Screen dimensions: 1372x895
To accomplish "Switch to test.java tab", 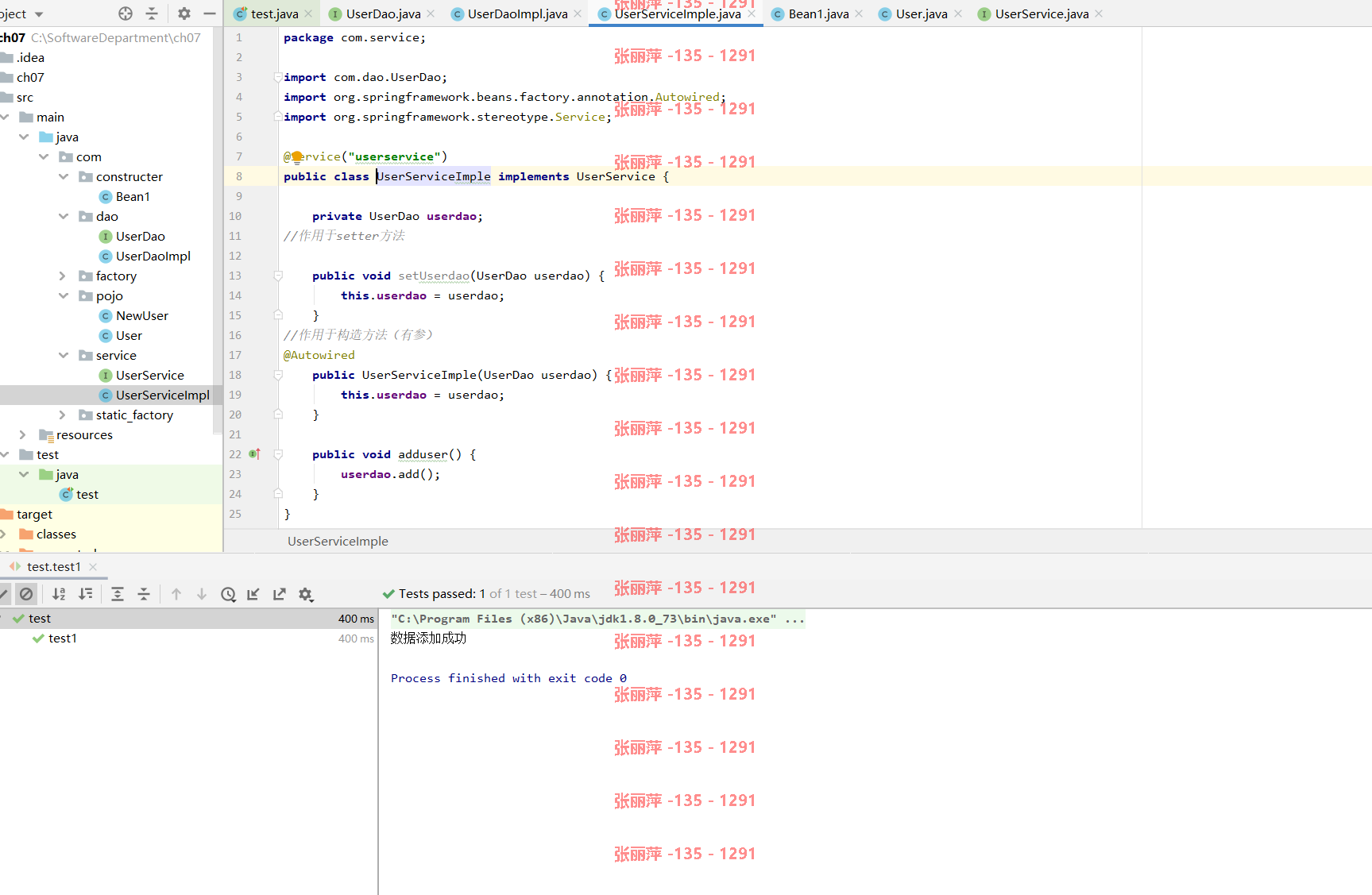I will (x=274, y=14).
